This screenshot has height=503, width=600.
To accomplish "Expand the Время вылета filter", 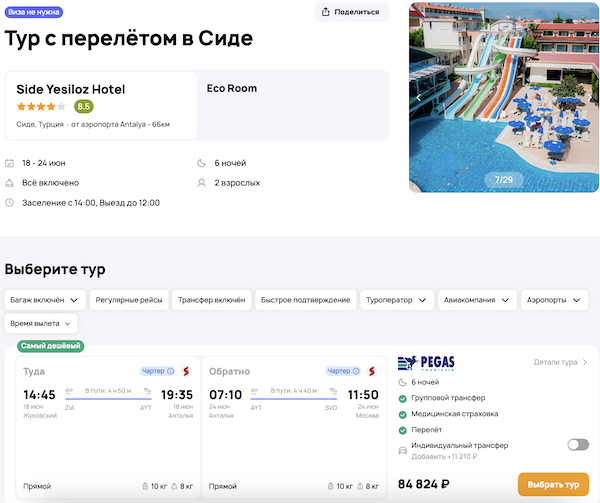I will tap(41, 324).
